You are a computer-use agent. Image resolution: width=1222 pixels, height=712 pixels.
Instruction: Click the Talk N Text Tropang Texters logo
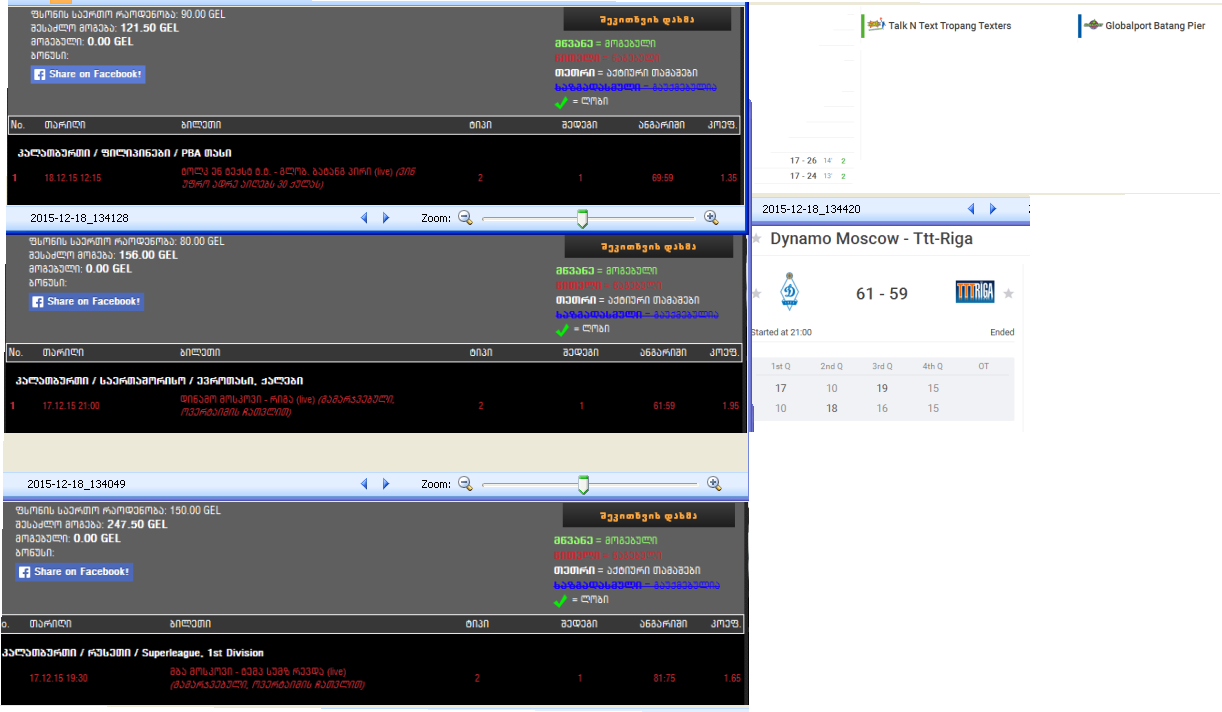pyautogui.click(x=876, y=25)
